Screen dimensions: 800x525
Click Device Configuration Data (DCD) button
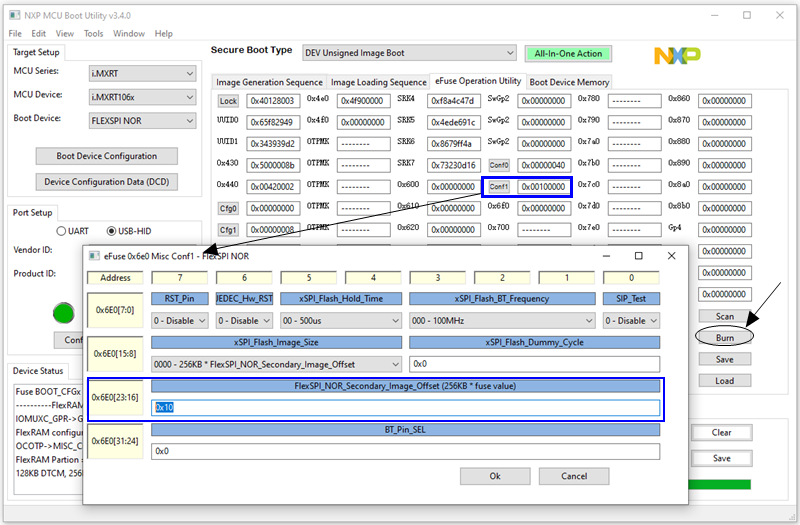(107, 182)
